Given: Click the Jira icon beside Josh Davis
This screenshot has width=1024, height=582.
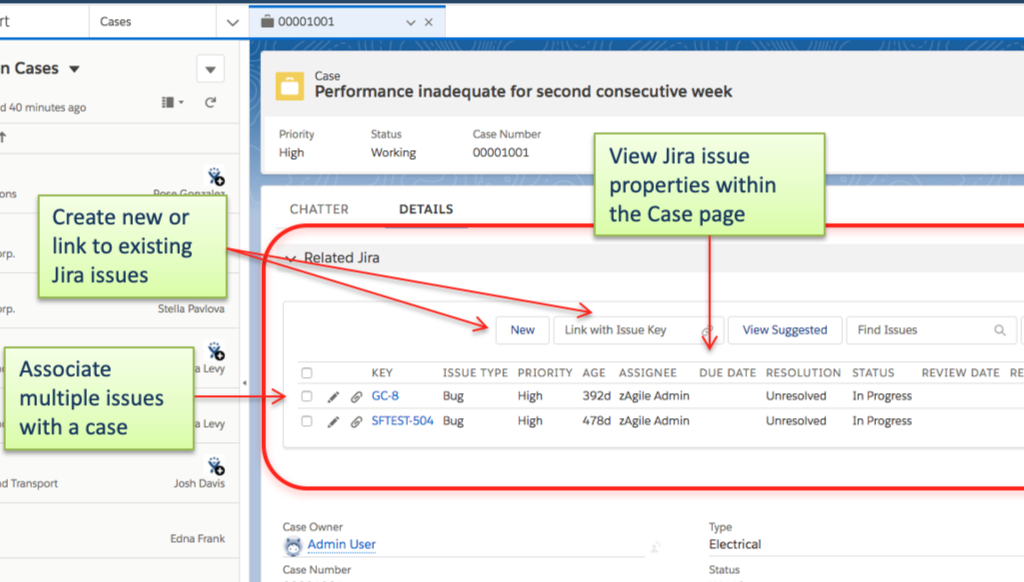Looking at the screenshot, I should 216,464.
